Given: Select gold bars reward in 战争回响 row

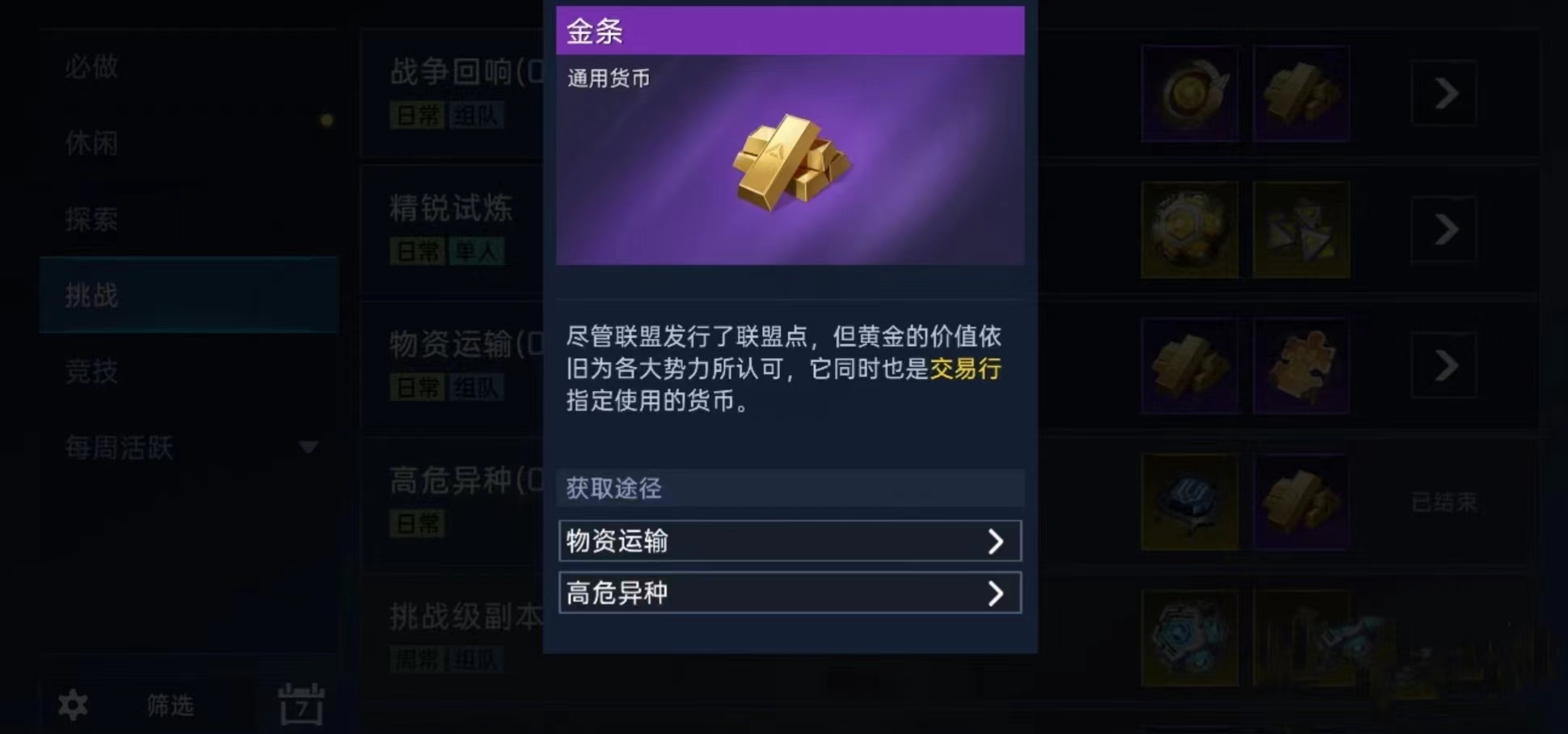Looking at the screenshot, I should [1301, 94].
